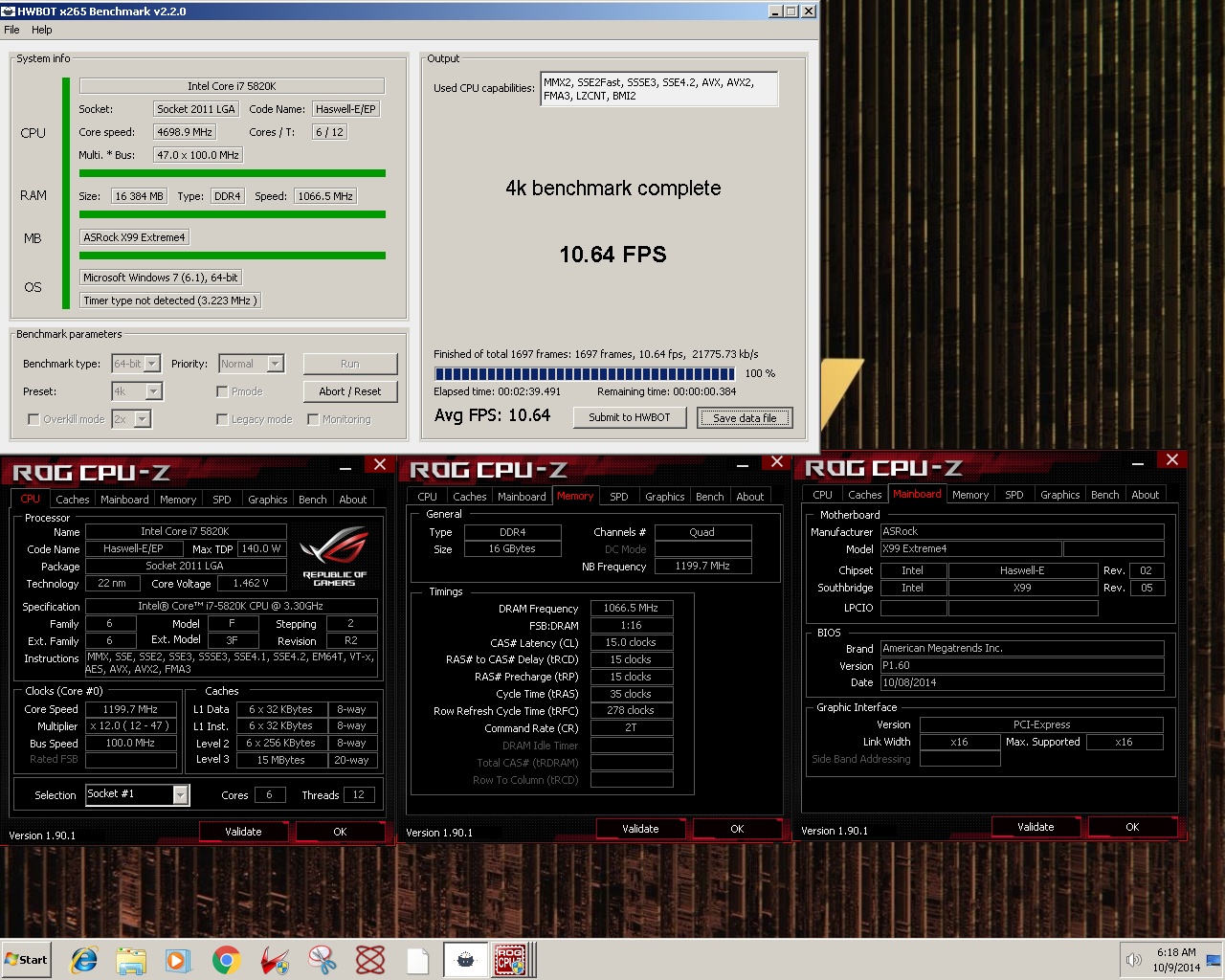Viewport: 1225px width, 980px height.
Task: Minimize the middle ROG CPU-Z Memory window
Action: pyautogui.click(x=742, y=465)
